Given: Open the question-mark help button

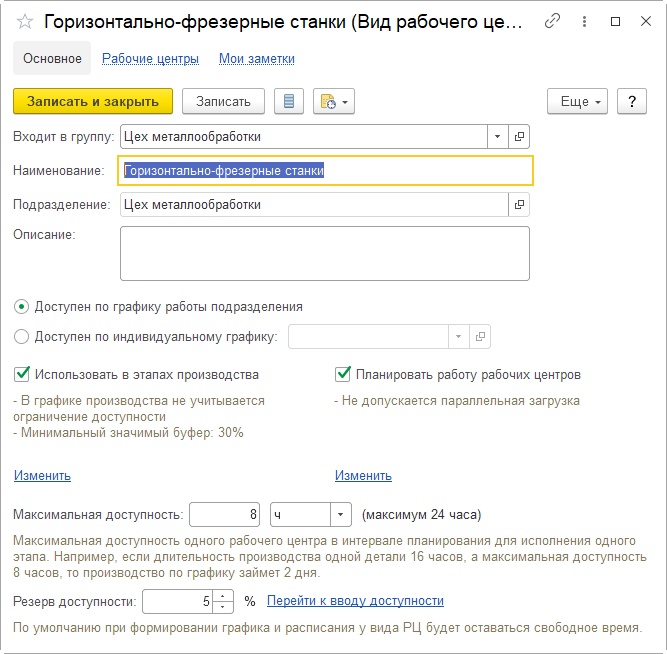Looking at the screenshot, I should coord(631,102).
